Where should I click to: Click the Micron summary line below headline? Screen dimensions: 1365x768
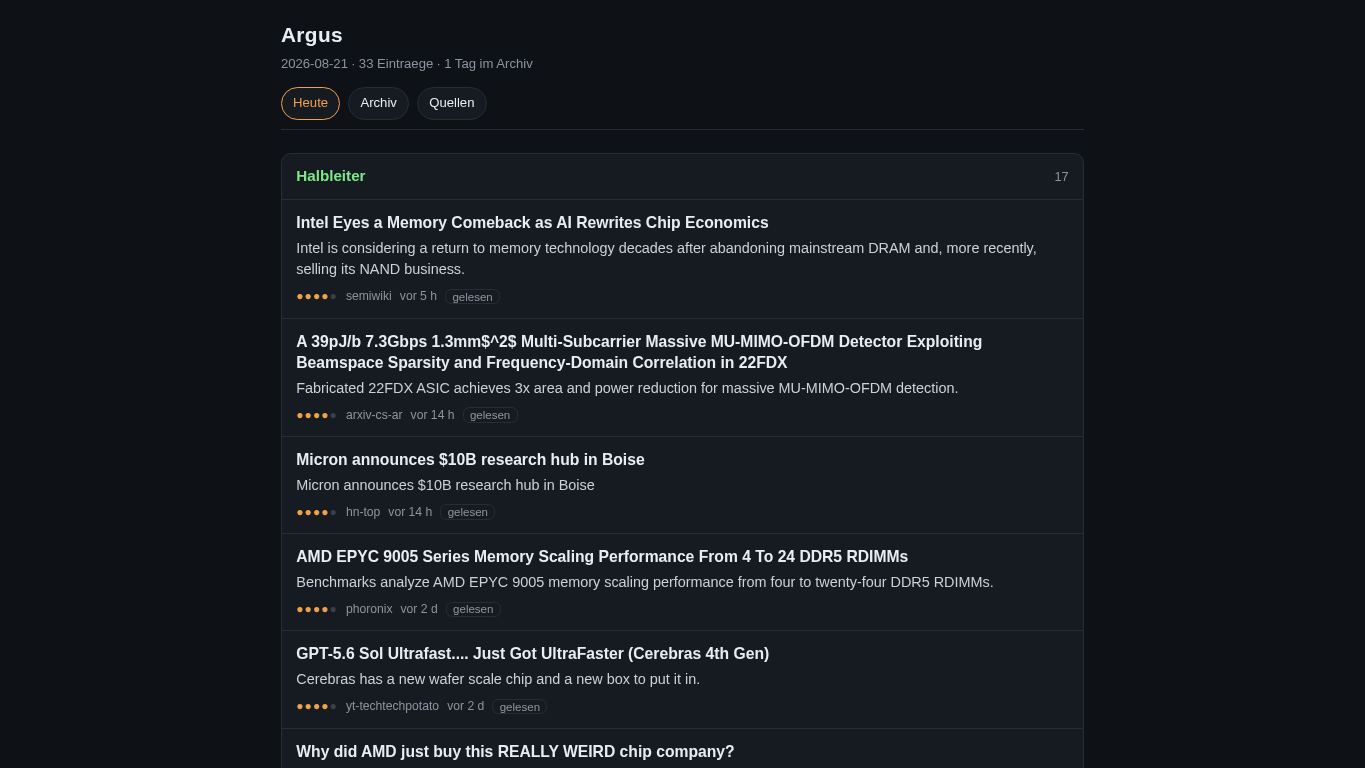(445, 485)
